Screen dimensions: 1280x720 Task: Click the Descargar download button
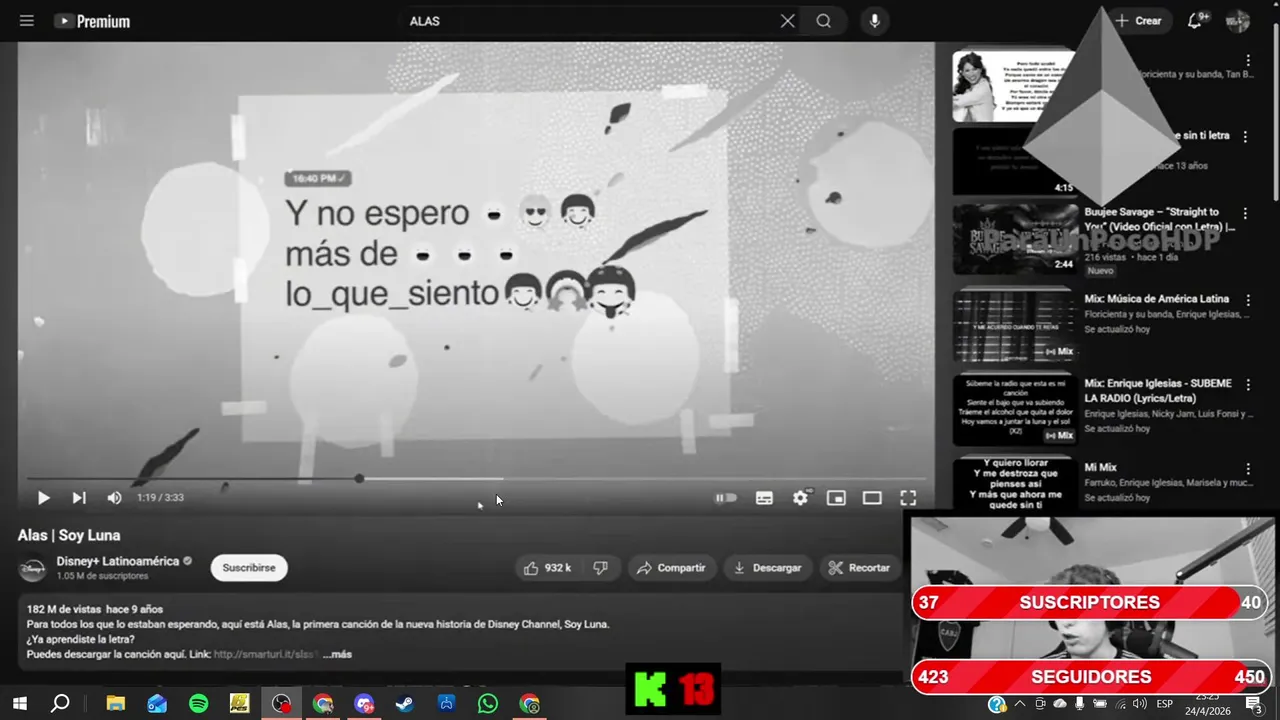tap(768, 568)
